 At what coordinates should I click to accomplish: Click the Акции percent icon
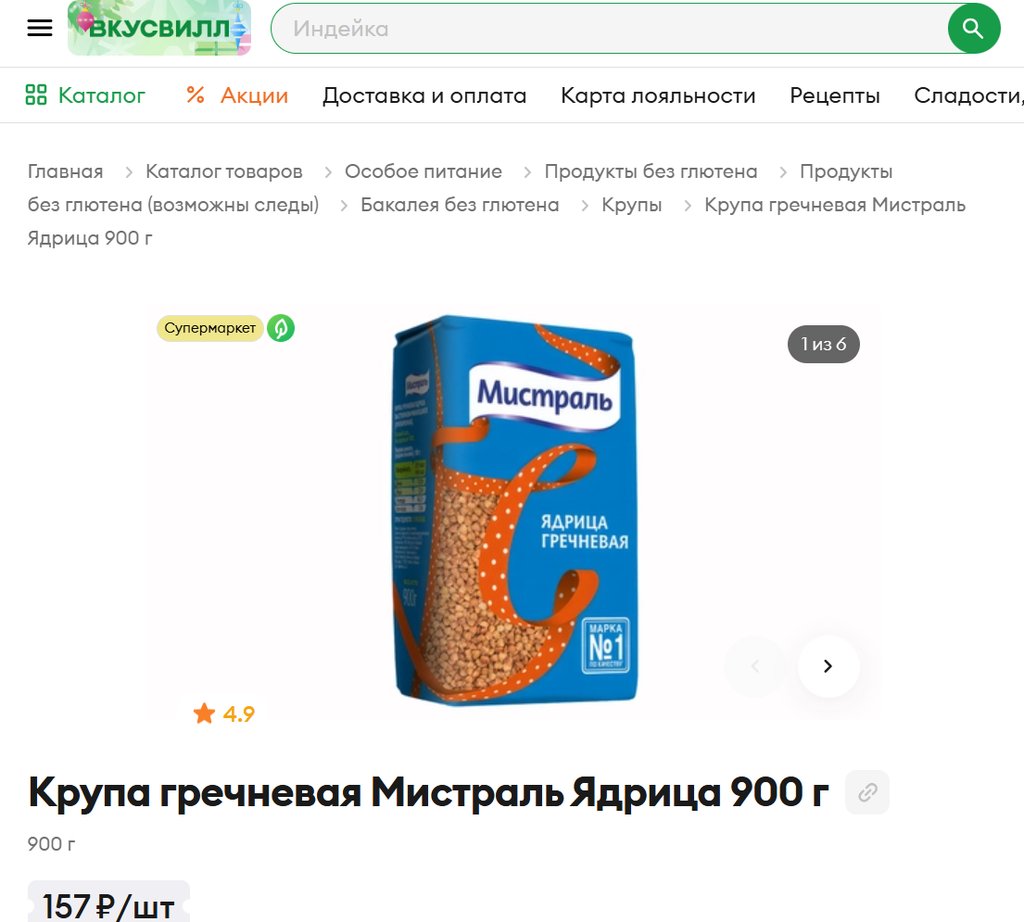click(x=195, y=95)
